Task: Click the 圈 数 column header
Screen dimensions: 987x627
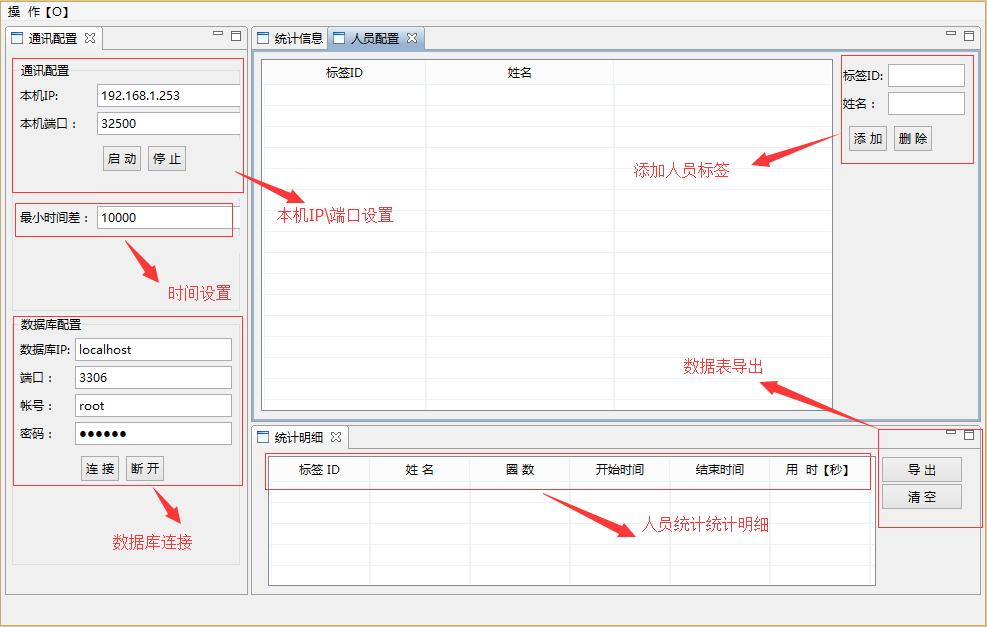Action: click(x=520, y=470)
